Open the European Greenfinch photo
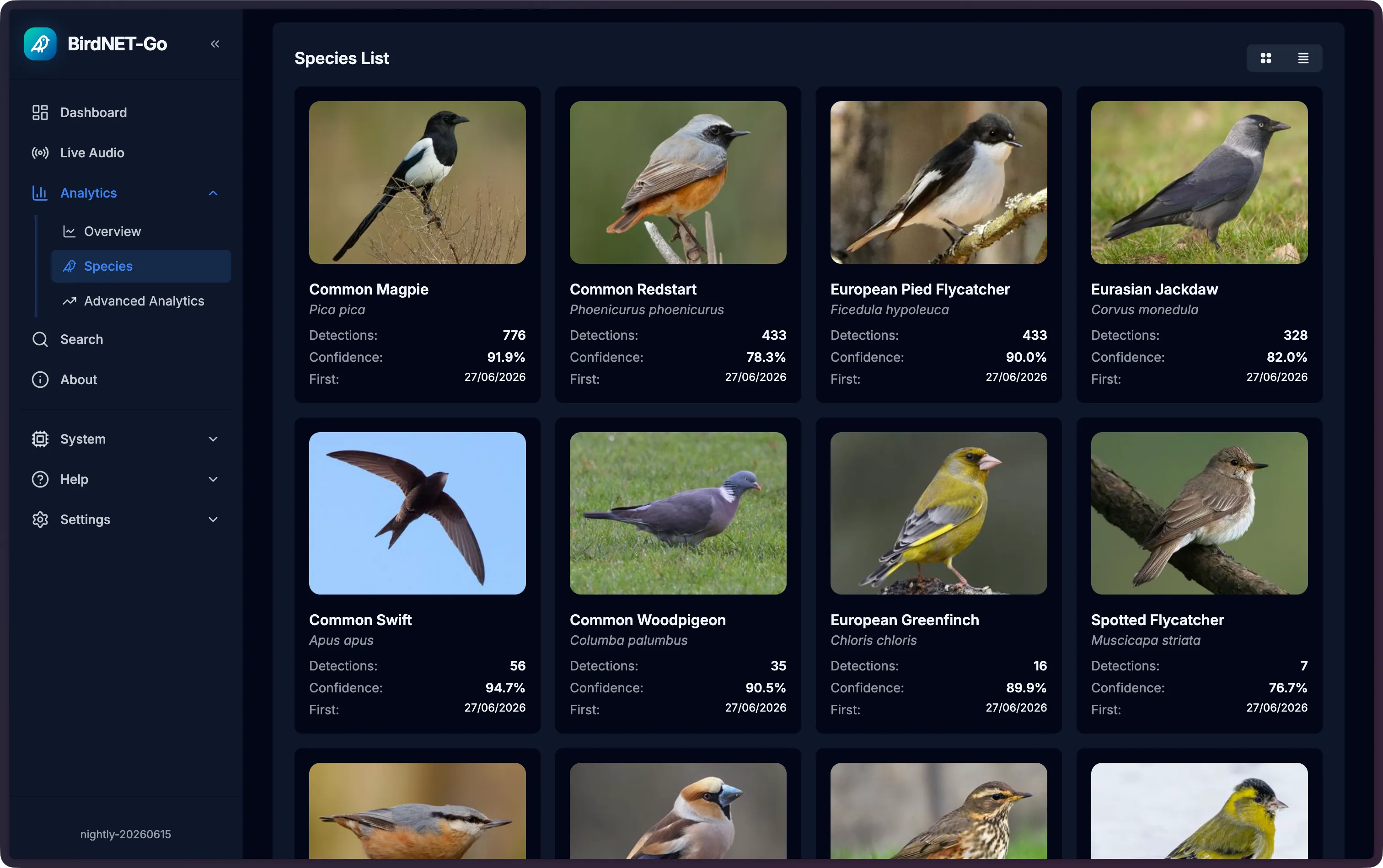Screen dimensions: 1383x868 938,513
